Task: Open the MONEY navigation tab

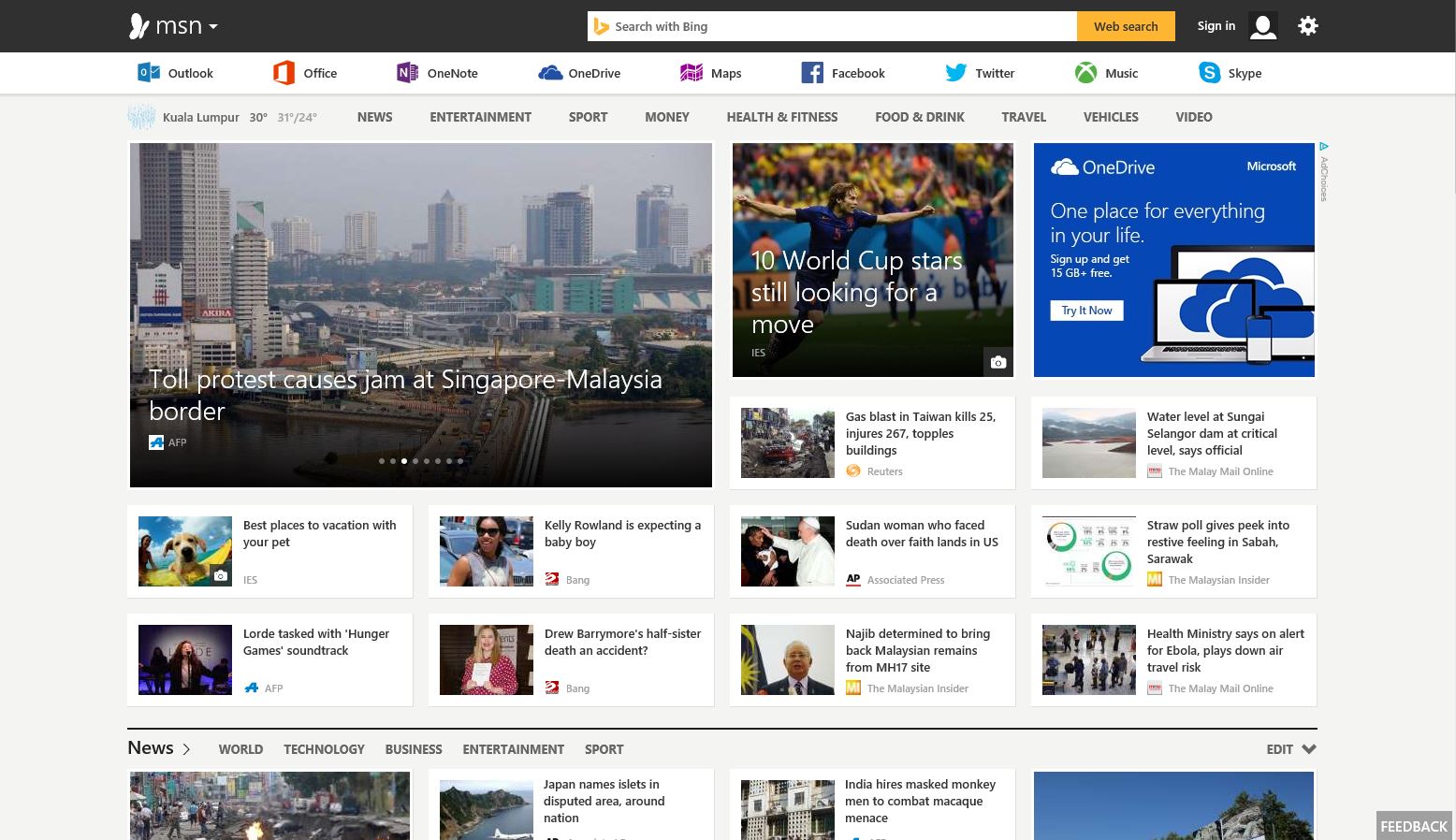Action: tap(666, 117)
